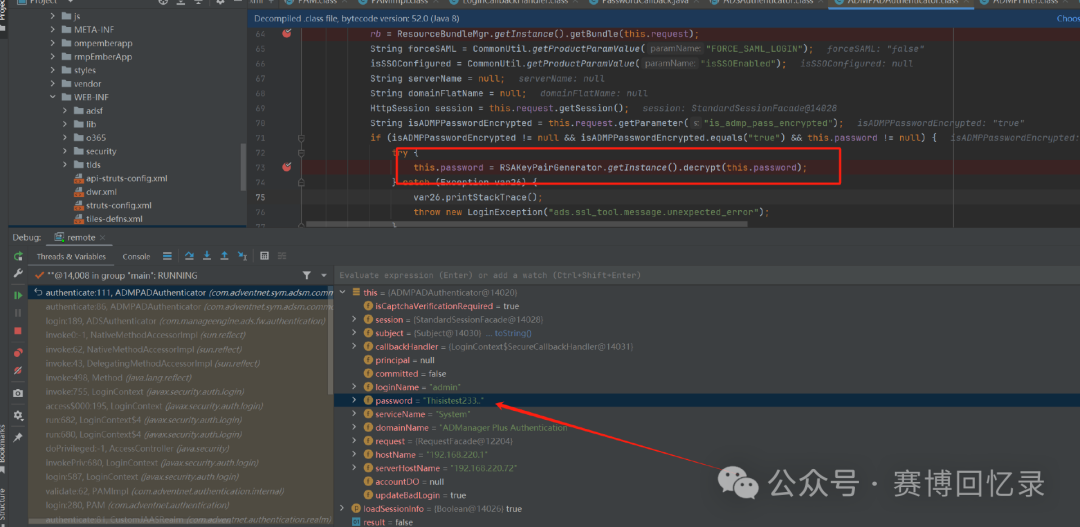Collapse the WEB-INF folder
This screenshot has height=527, width=1080.
(53, 97)
